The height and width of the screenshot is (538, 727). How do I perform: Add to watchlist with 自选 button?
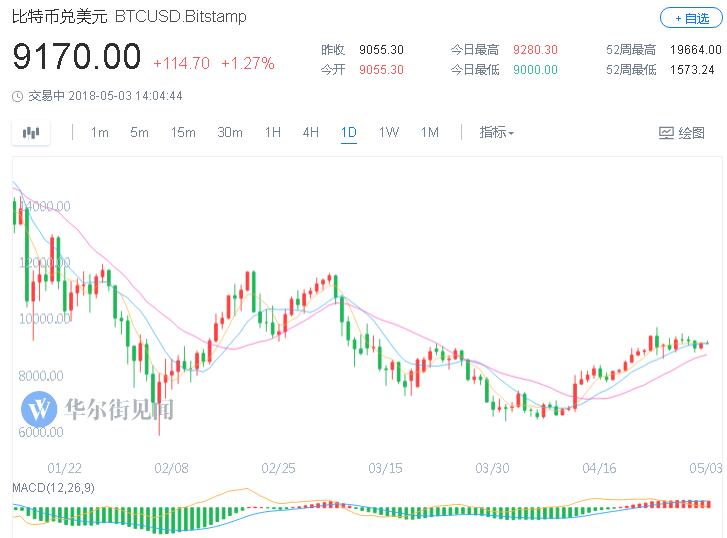pyautogui.click(x=689, y=18)
